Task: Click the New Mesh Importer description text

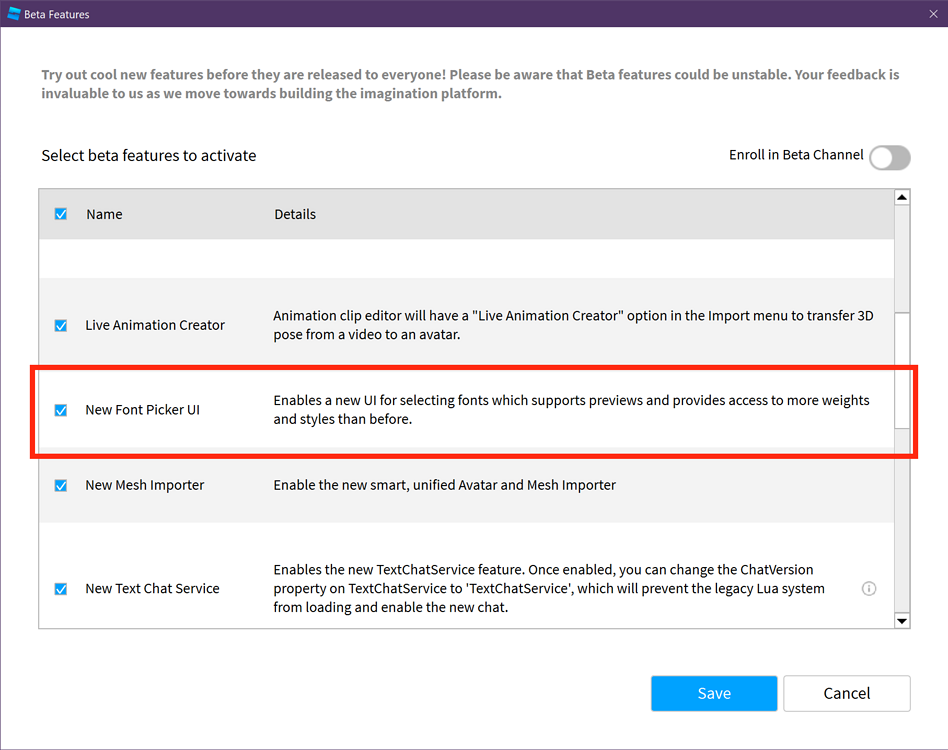Action: tap(445, 485)
